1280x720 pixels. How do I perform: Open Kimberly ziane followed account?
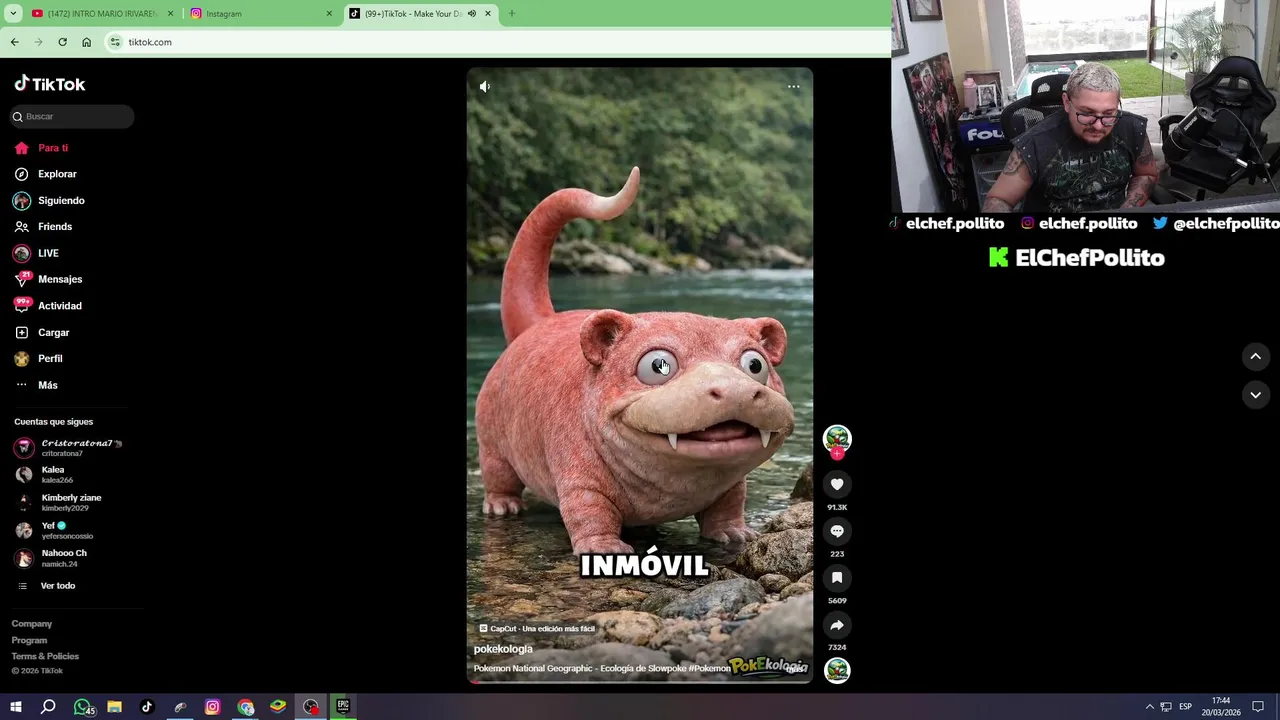[x=58, y=502]
